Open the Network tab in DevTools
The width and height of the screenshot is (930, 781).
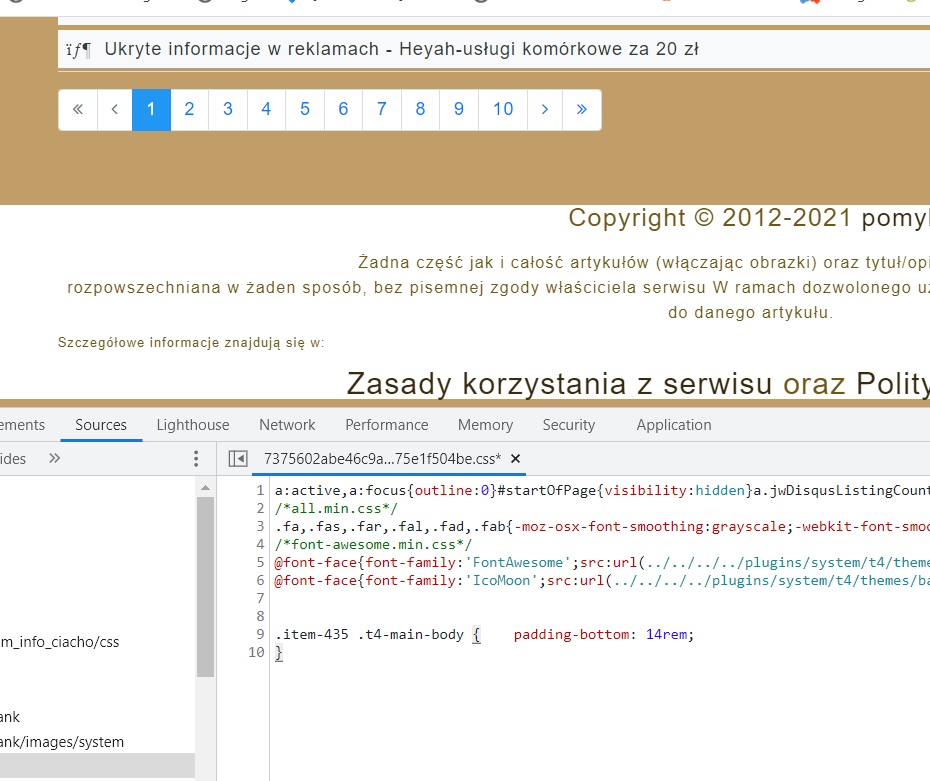(287, 425)
